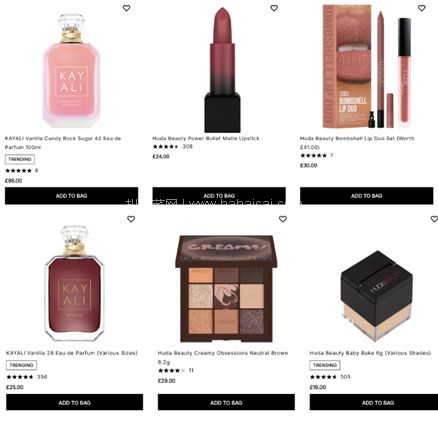Open KAYALI Vanilla Candy Rock Sugar product link

coord(63,143)
